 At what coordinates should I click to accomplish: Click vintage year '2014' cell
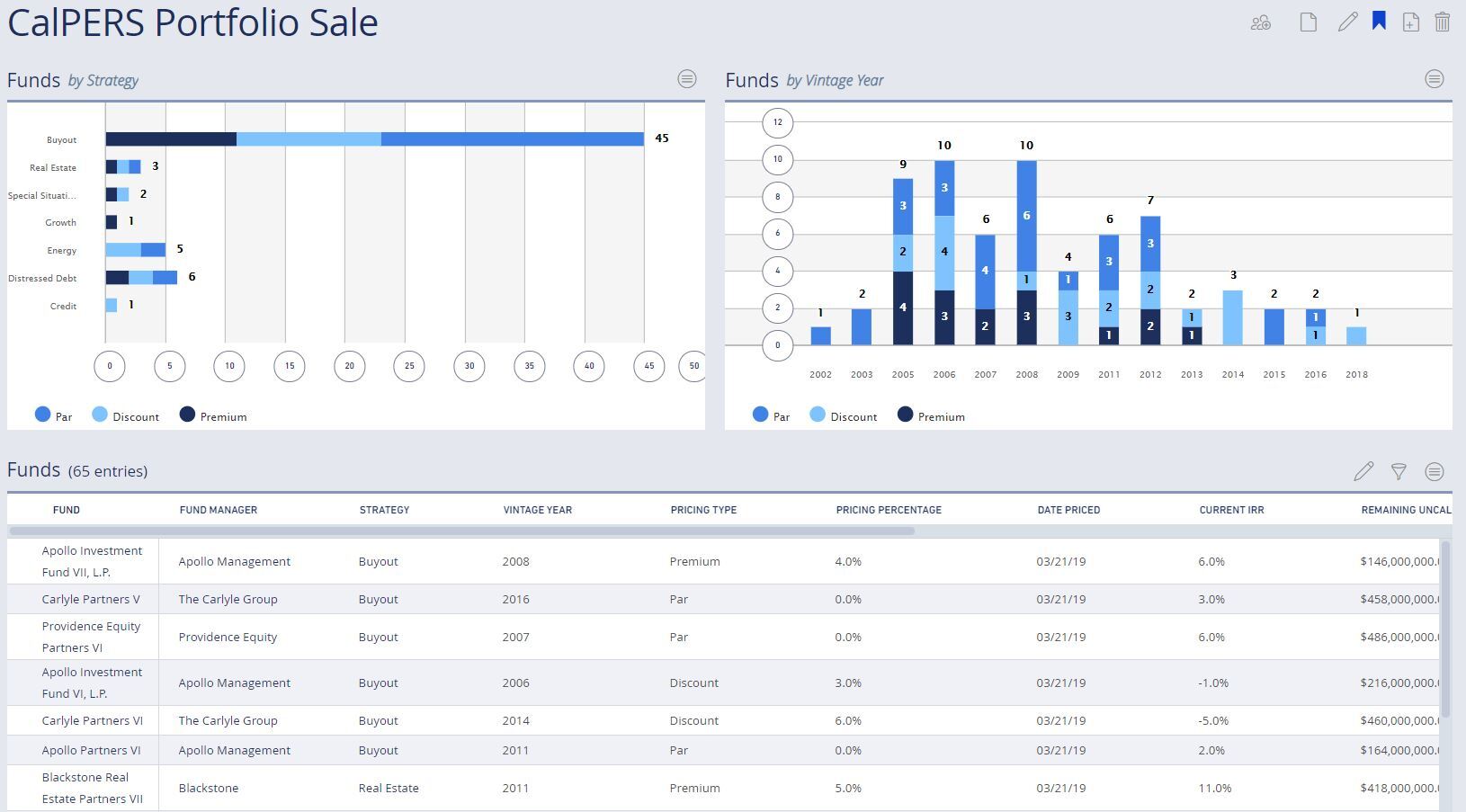coord(516,720)
